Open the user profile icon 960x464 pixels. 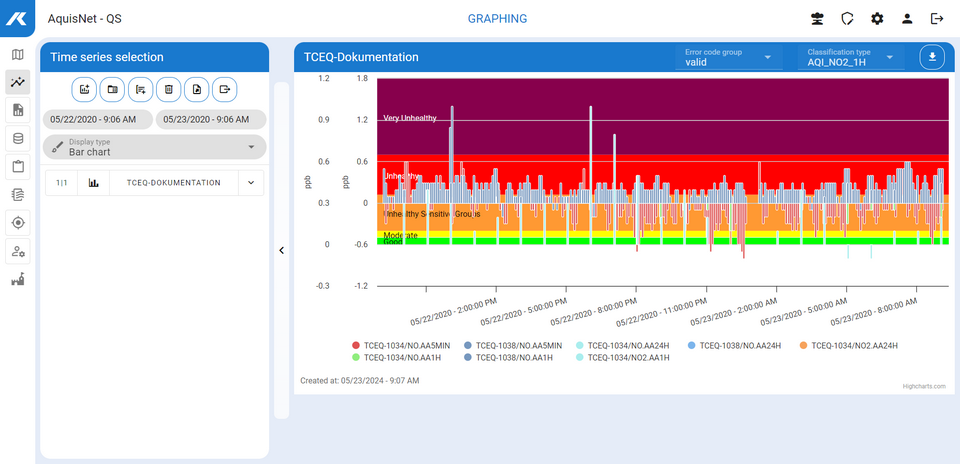coord(907,18)
